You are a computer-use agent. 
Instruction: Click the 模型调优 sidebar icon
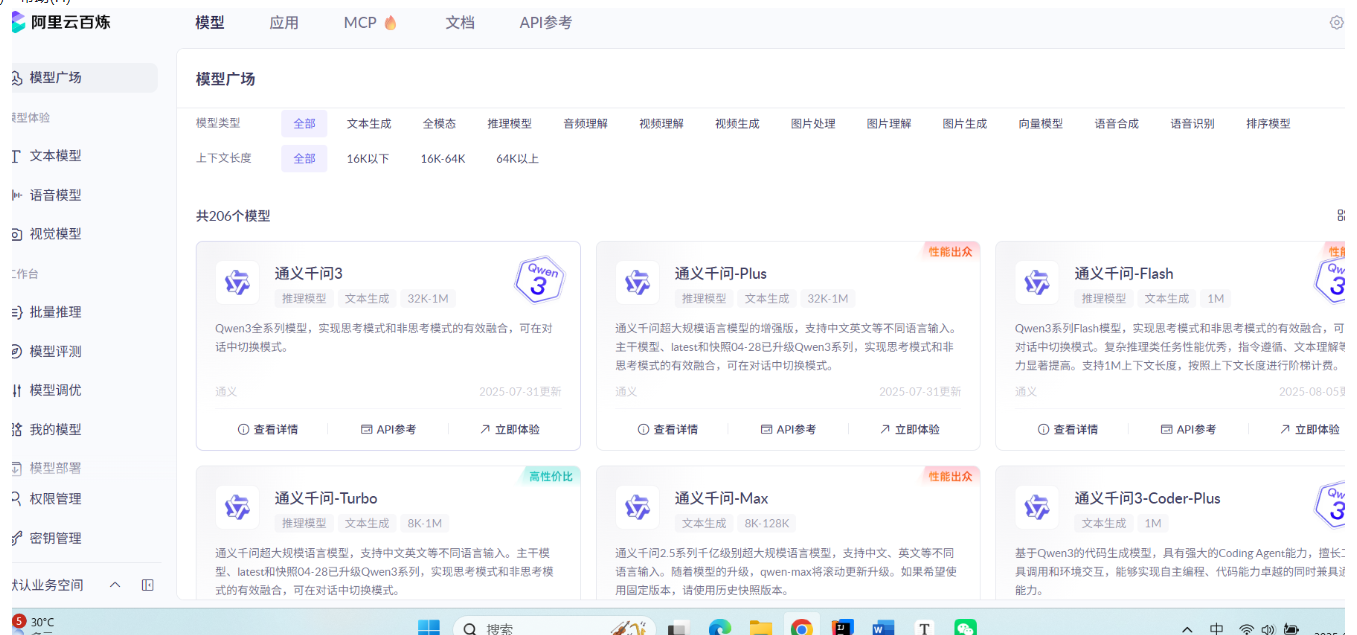16,390
